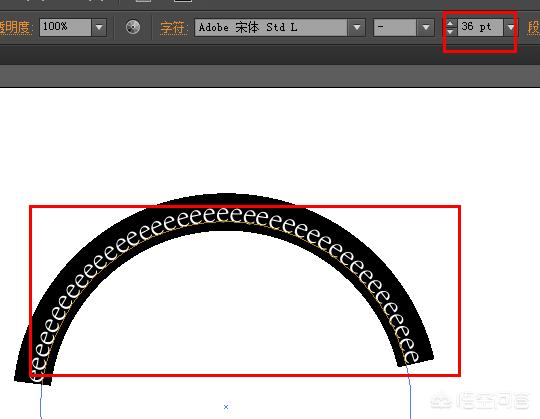The image size is (540, 419).
Task: Open the 字符 character panel link
Action: (x=174, y=28)
